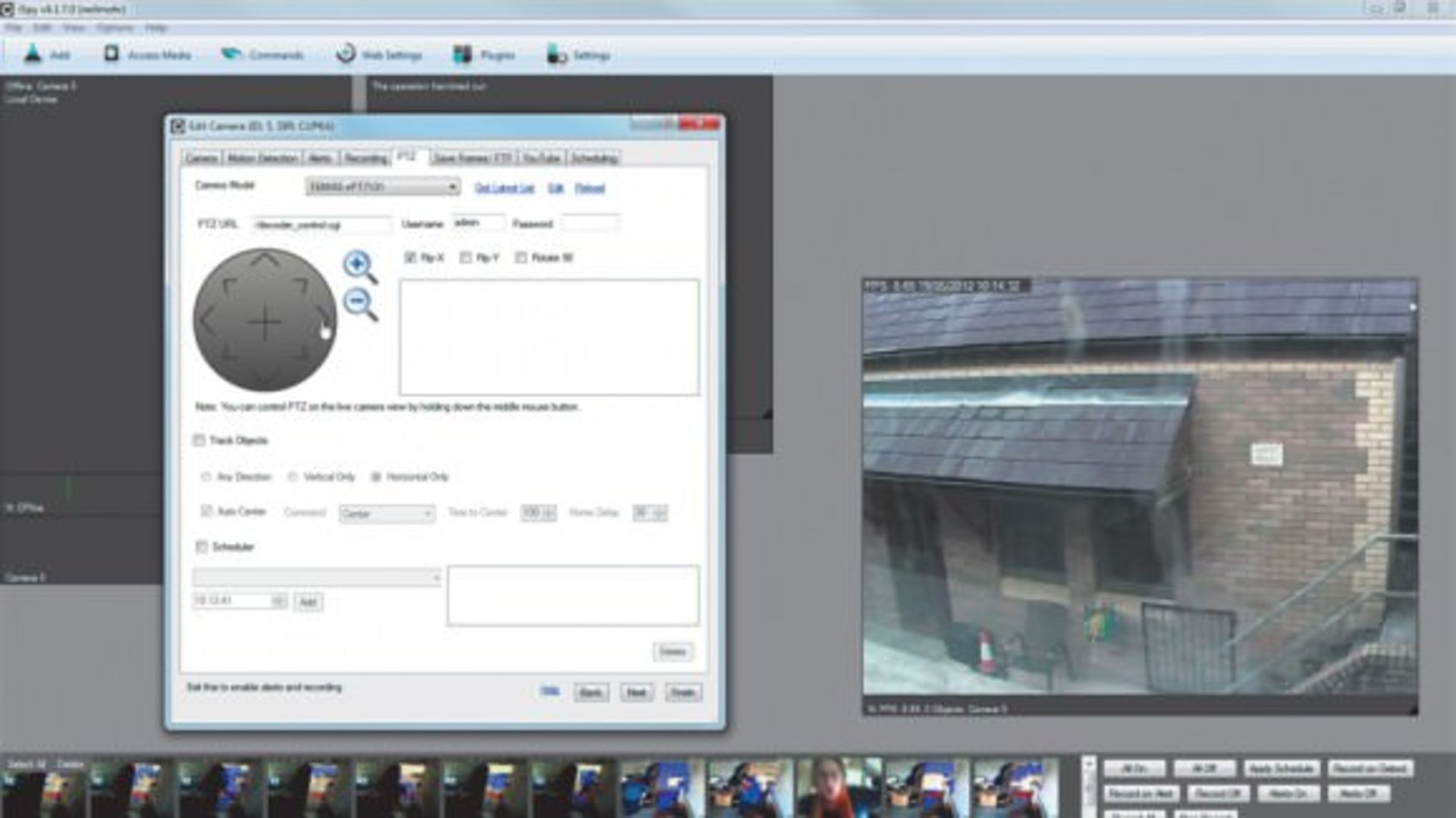Switch to the Recording tab

pos(366,158)
